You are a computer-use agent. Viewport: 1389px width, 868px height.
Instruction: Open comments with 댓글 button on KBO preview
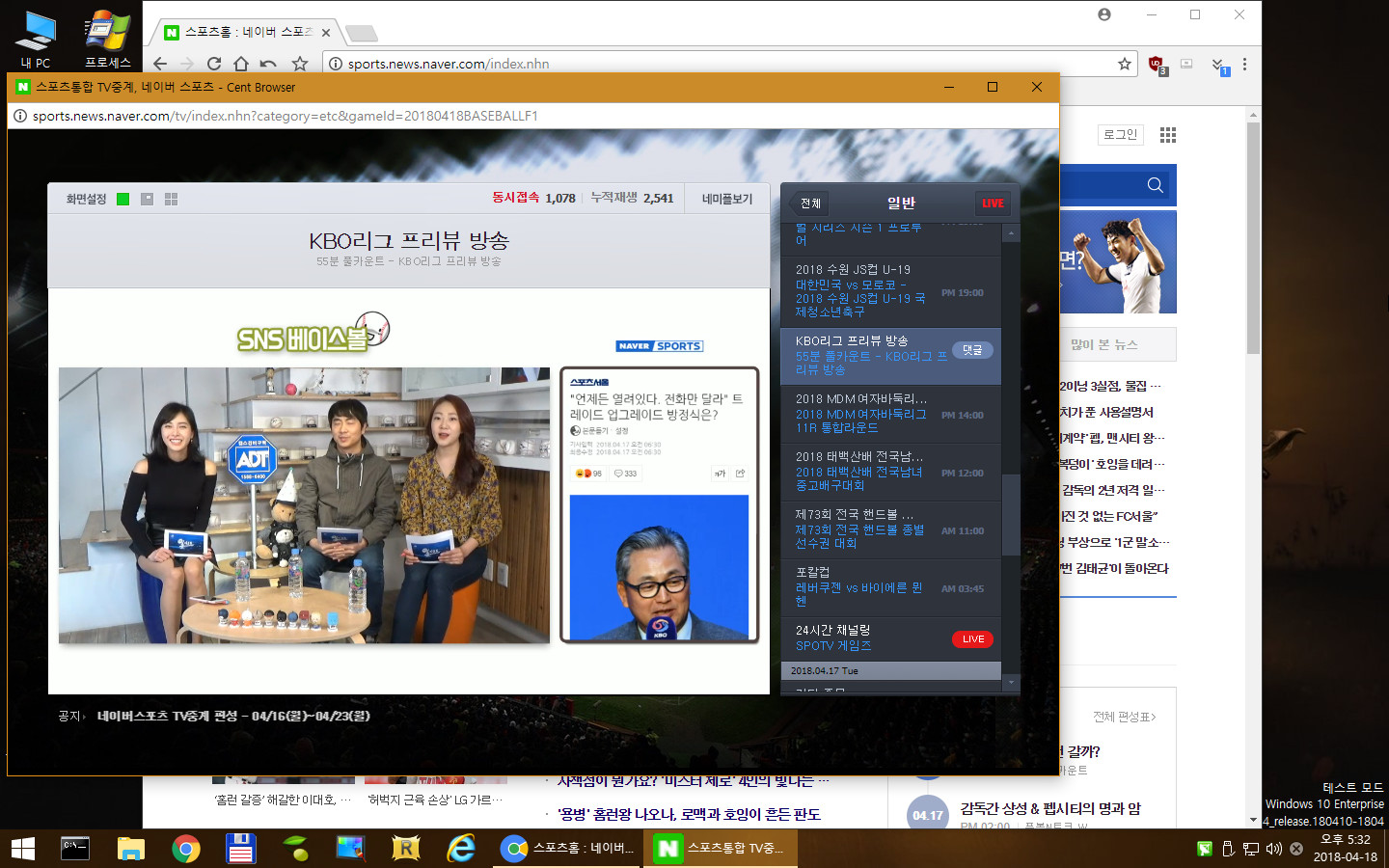972,350
